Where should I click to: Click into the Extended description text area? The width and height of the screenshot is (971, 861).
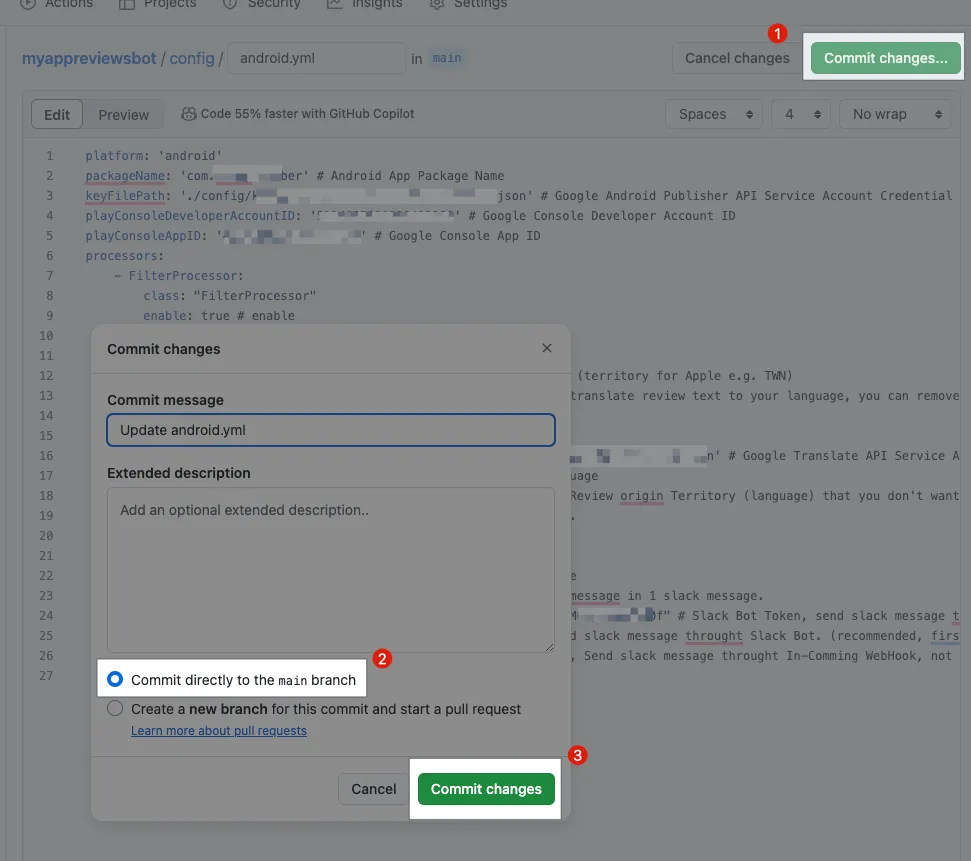point(331,570)
